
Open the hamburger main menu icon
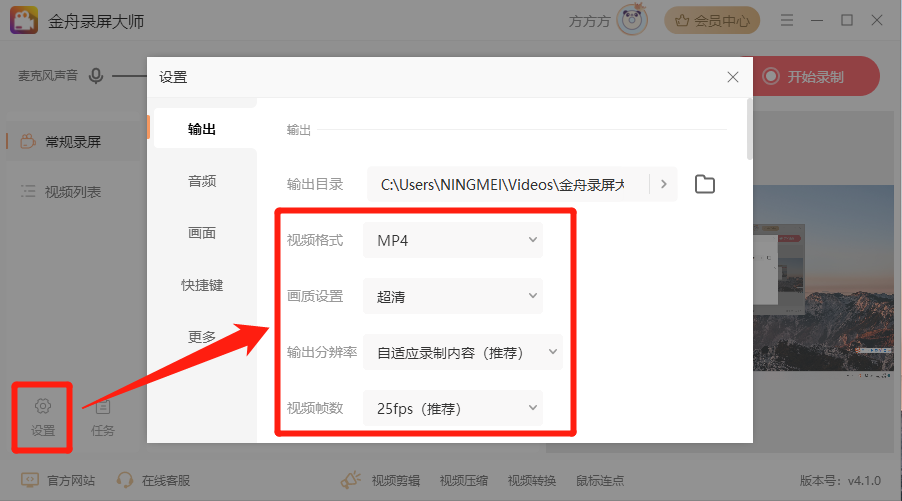[786, 21]
